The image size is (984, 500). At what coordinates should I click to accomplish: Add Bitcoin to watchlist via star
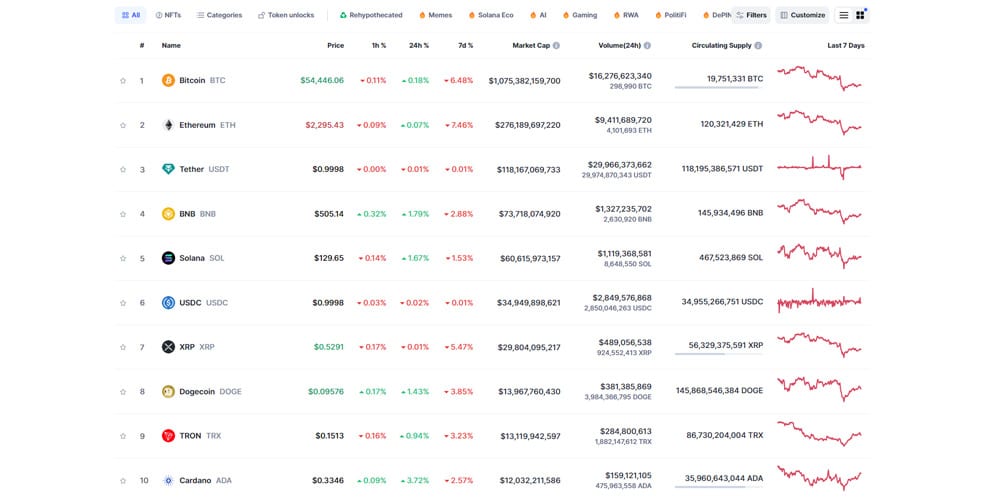point(123,81)
